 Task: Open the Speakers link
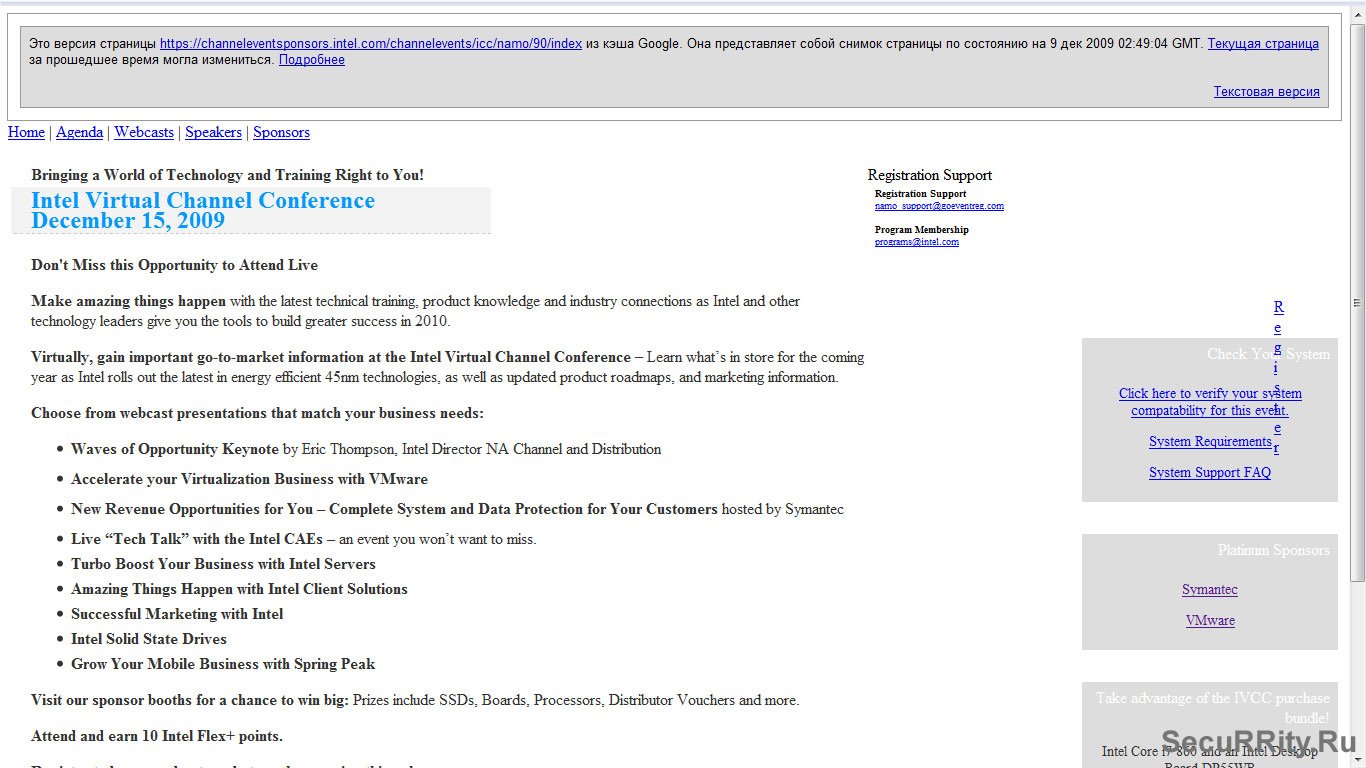tap(213, 132)
